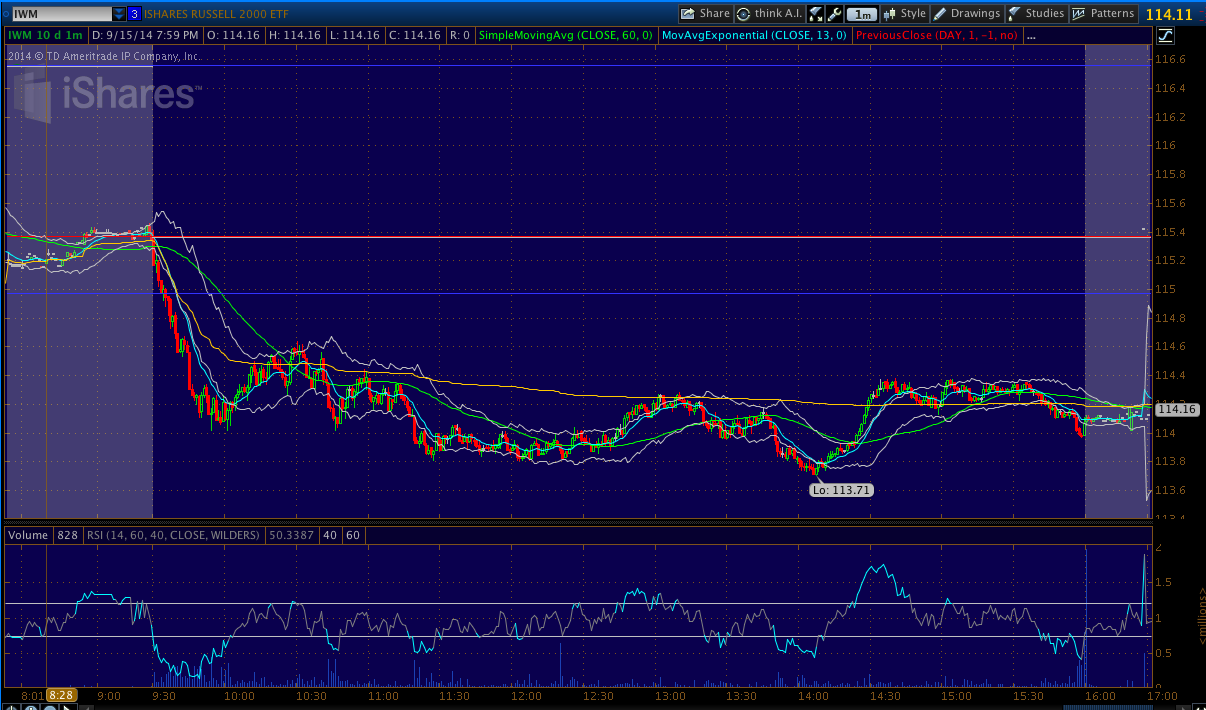Click the Share button in chart toolbar
The image size is (1206, 710).
pos(705,14)
